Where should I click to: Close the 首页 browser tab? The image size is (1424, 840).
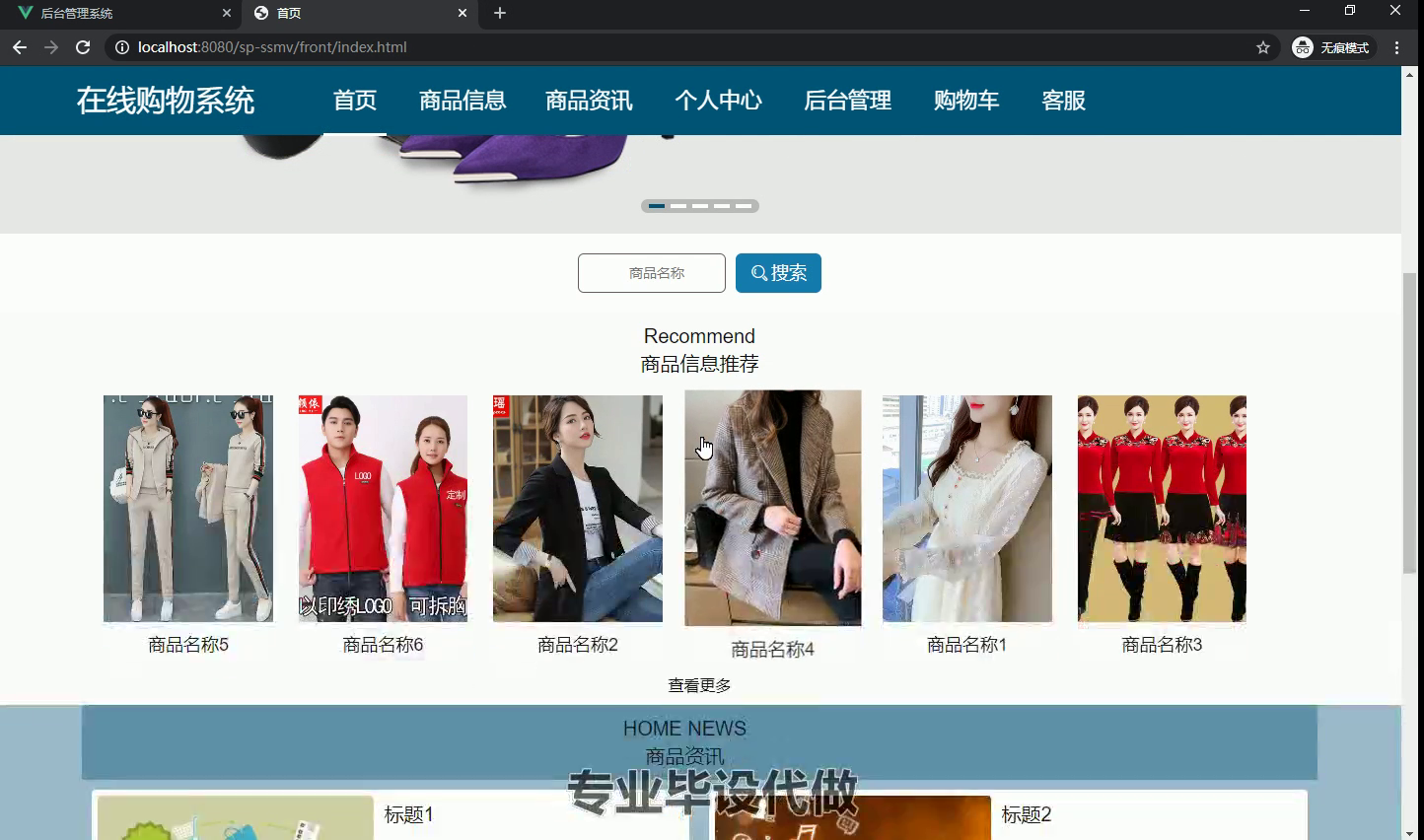[463, 13]
